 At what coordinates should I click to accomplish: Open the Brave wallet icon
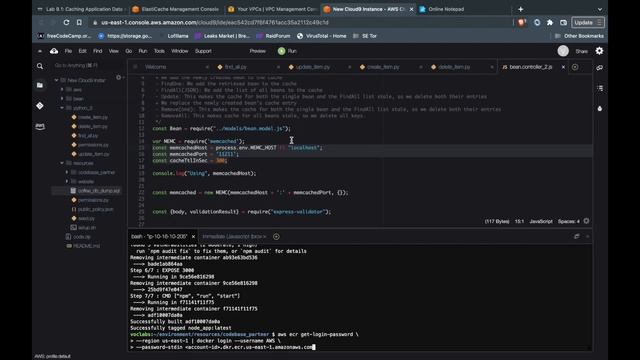click(564, 23)
